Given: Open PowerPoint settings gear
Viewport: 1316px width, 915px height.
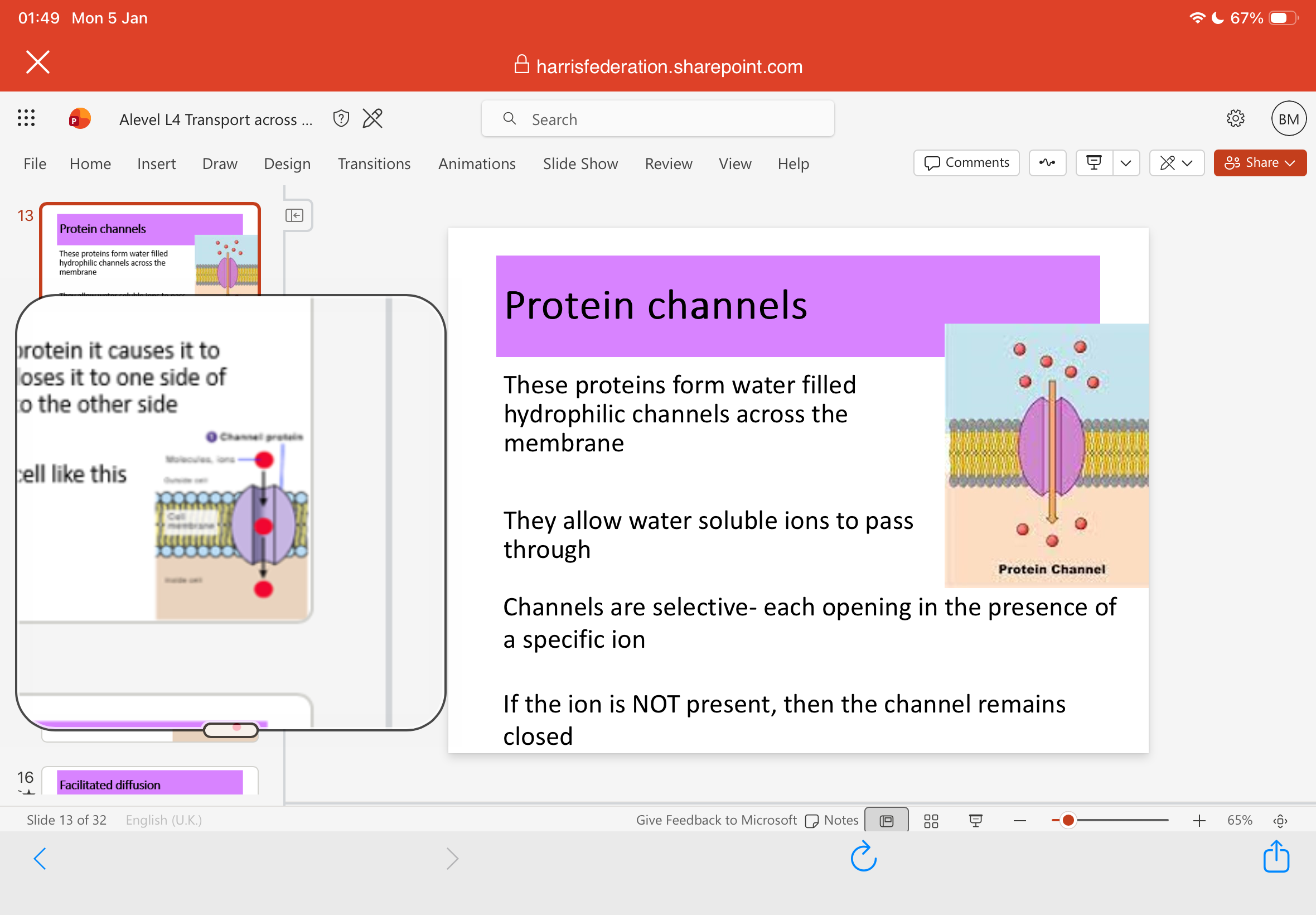Looking at the screenshot, I should [x=1235, y=118].
